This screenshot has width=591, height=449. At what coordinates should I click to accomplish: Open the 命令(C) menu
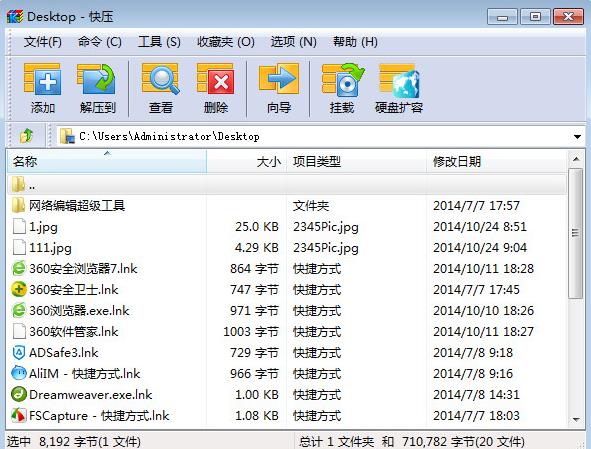click(x=100, y=41)
